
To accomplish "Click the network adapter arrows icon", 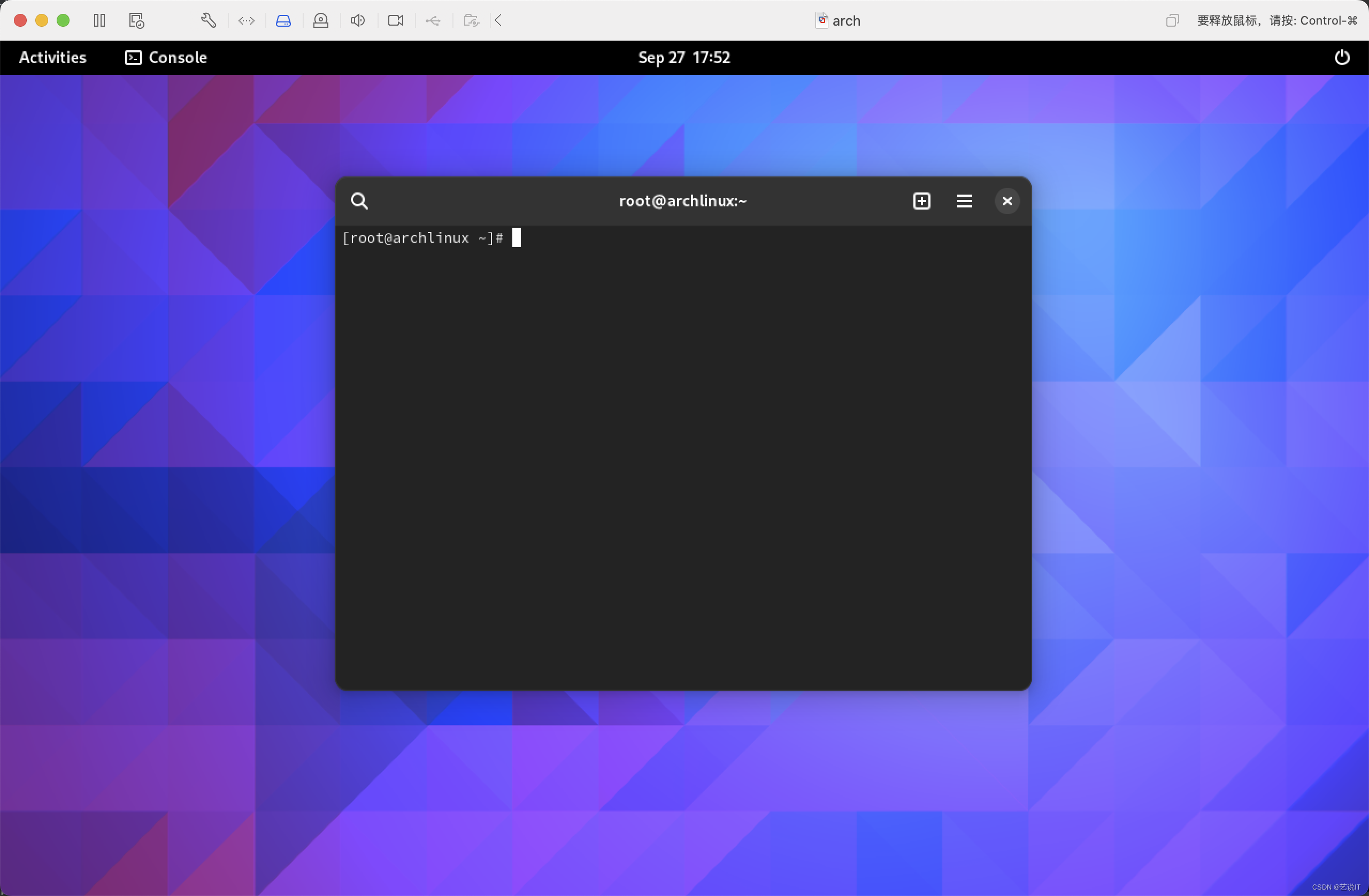I will (x=246, y=21).
